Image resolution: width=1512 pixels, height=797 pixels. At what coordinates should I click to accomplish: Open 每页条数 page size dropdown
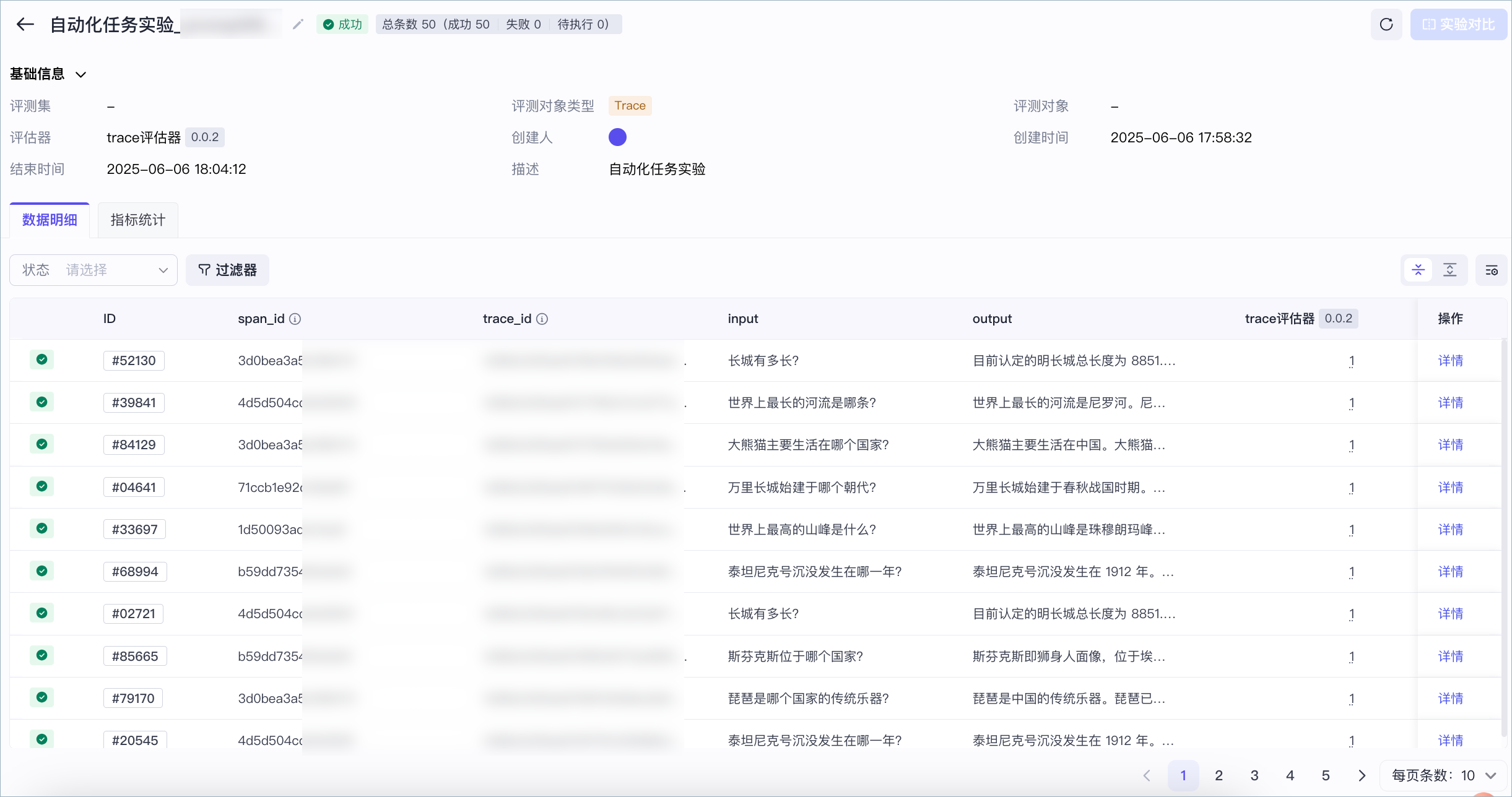point(1443,775)
